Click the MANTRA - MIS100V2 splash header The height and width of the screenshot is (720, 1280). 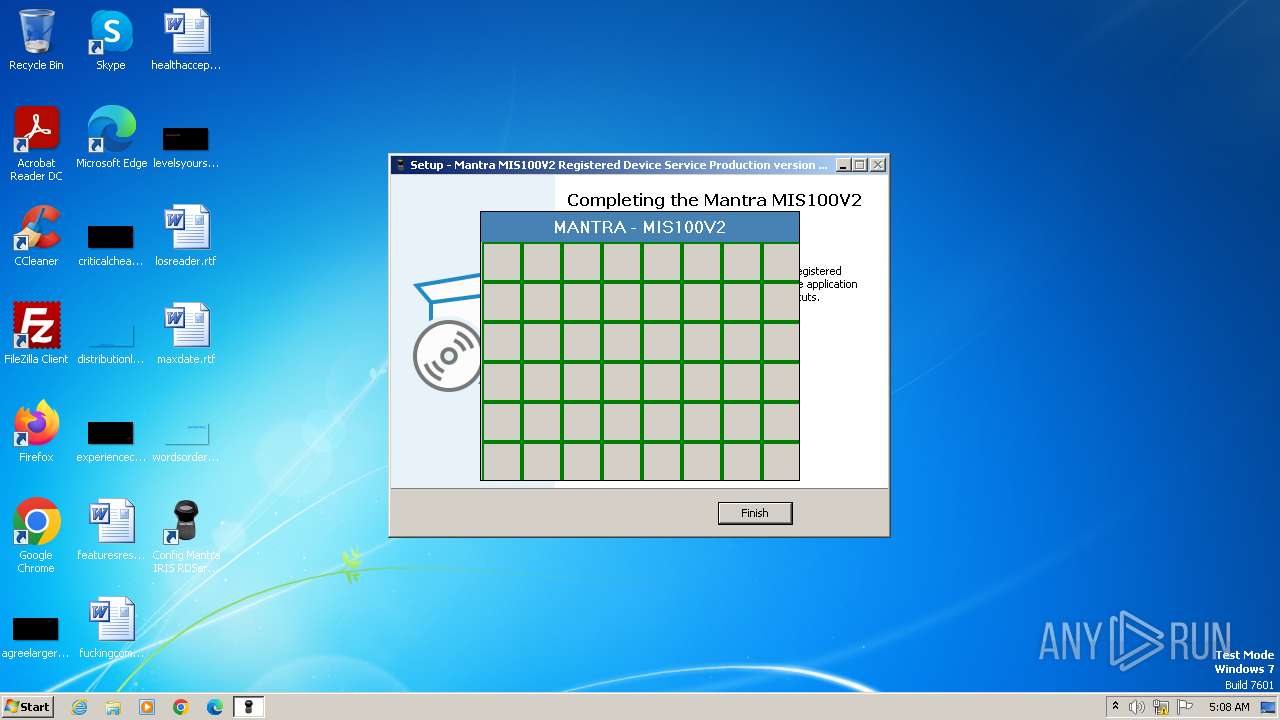pos(640,227)
